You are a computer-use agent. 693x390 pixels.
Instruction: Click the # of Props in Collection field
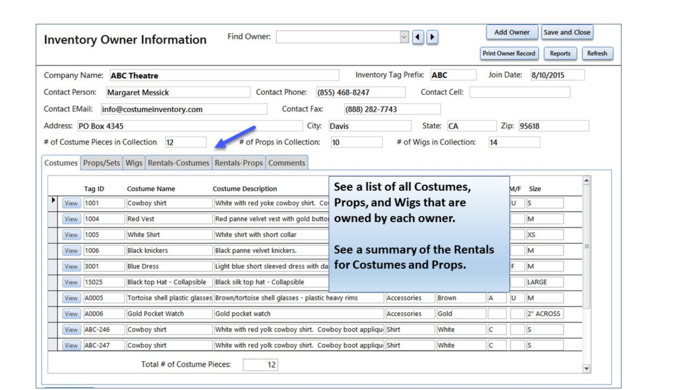click(x=357, y=142)
